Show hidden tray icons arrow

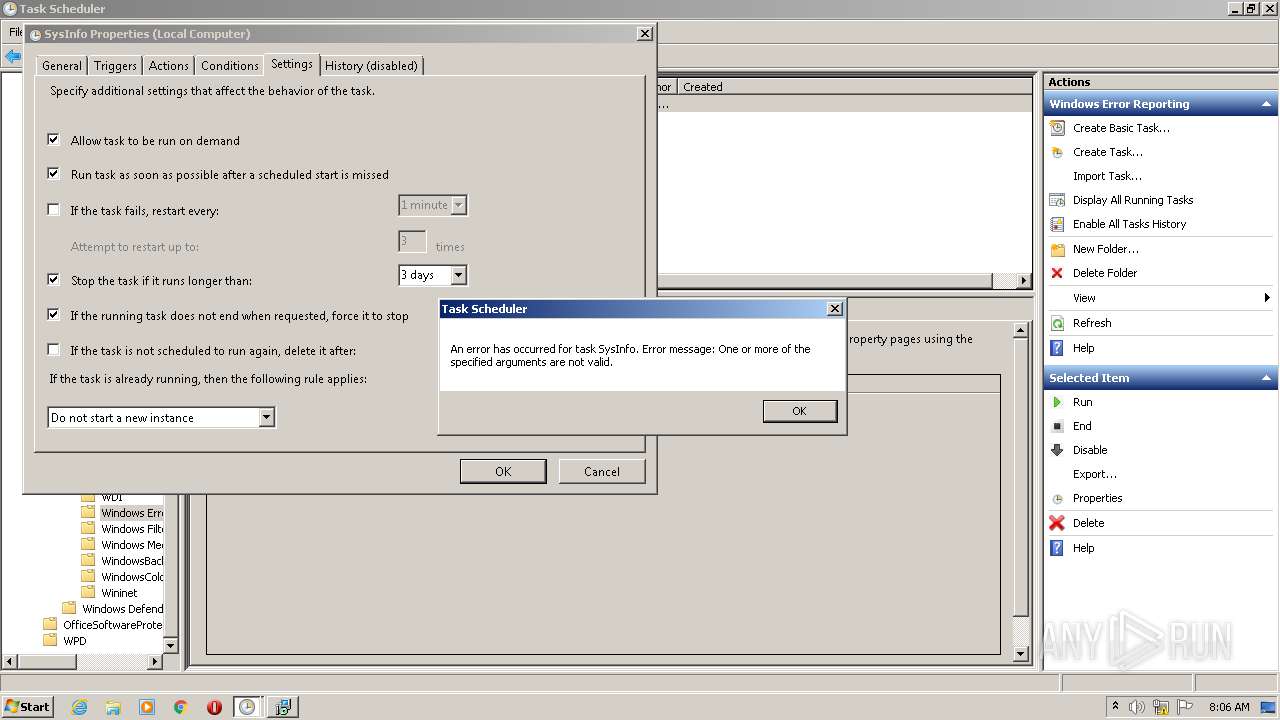[x=1115, y=707]
